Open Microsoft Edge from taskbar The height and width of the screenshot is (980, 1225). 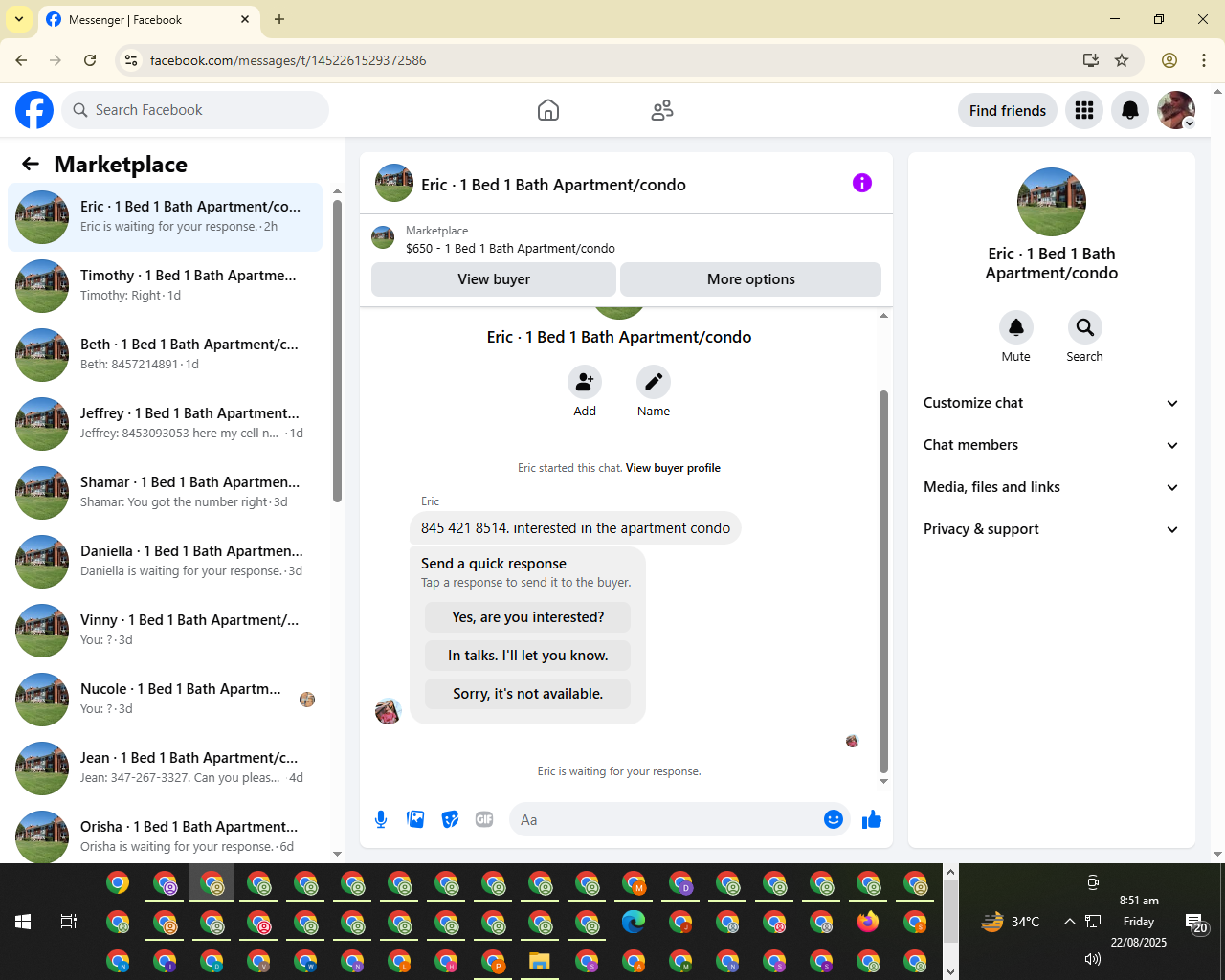pos(634,922)
